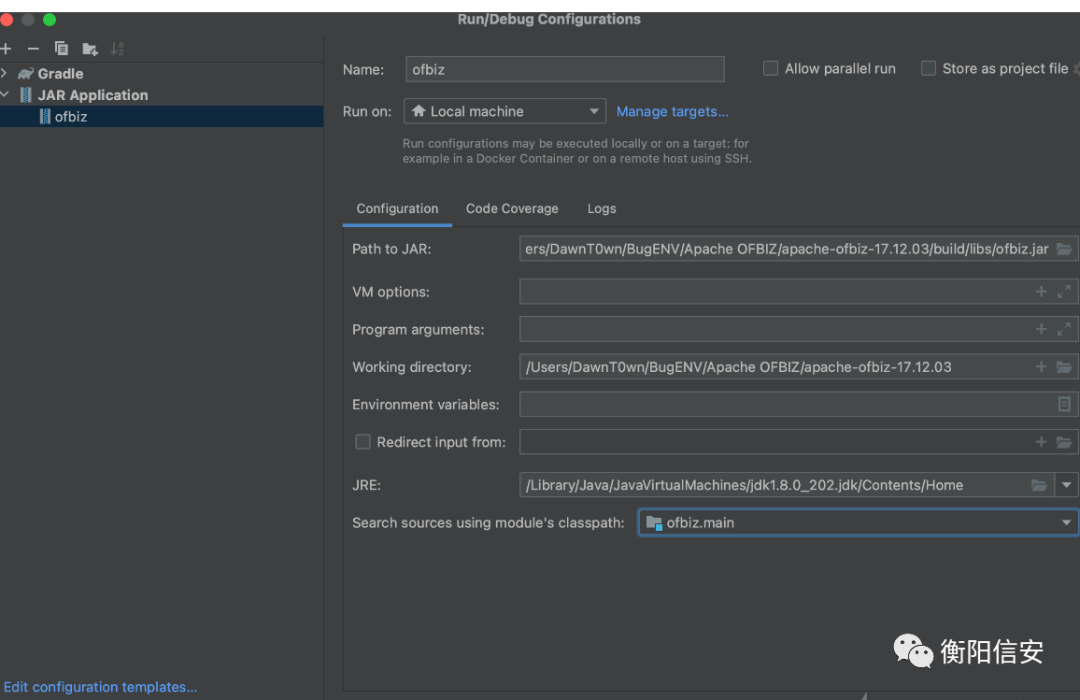
Task: Enable the Redirect input from checkbox
Action: 362,442
